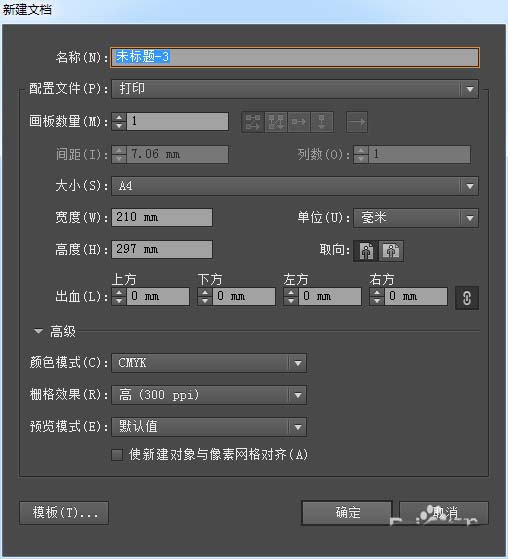Click the 模板 templates button

64,513
